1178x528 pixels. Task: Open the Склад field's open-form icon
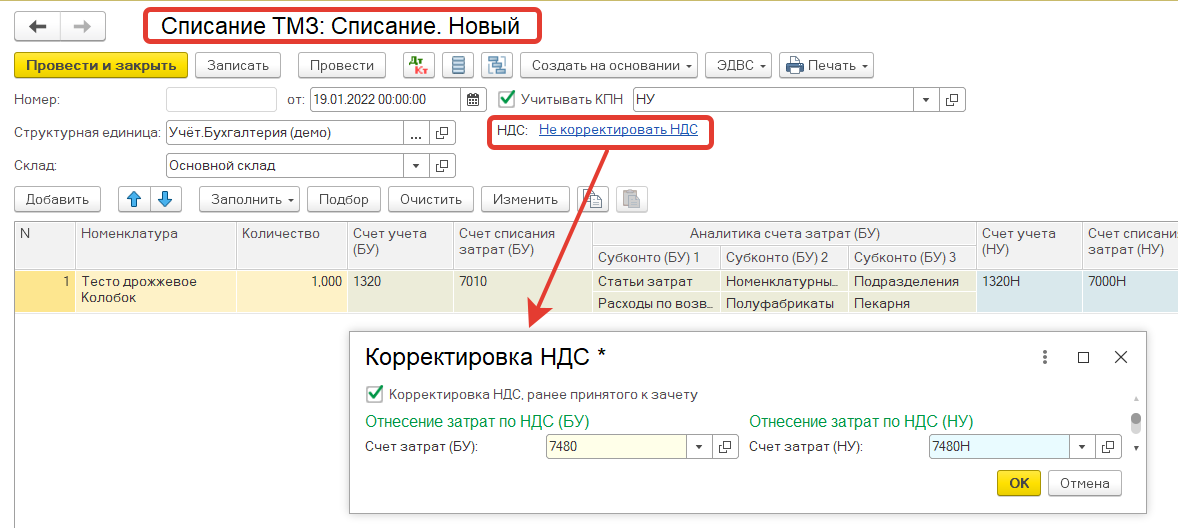click(443, 165)
